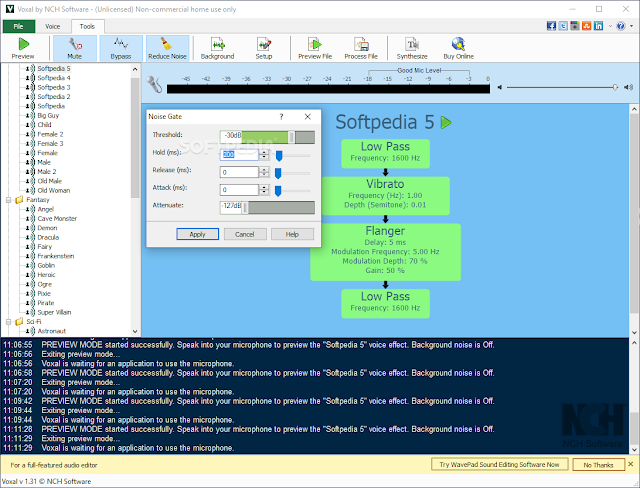
Task: Adjust the Attenuate slider
Action: tap(245, 208)
